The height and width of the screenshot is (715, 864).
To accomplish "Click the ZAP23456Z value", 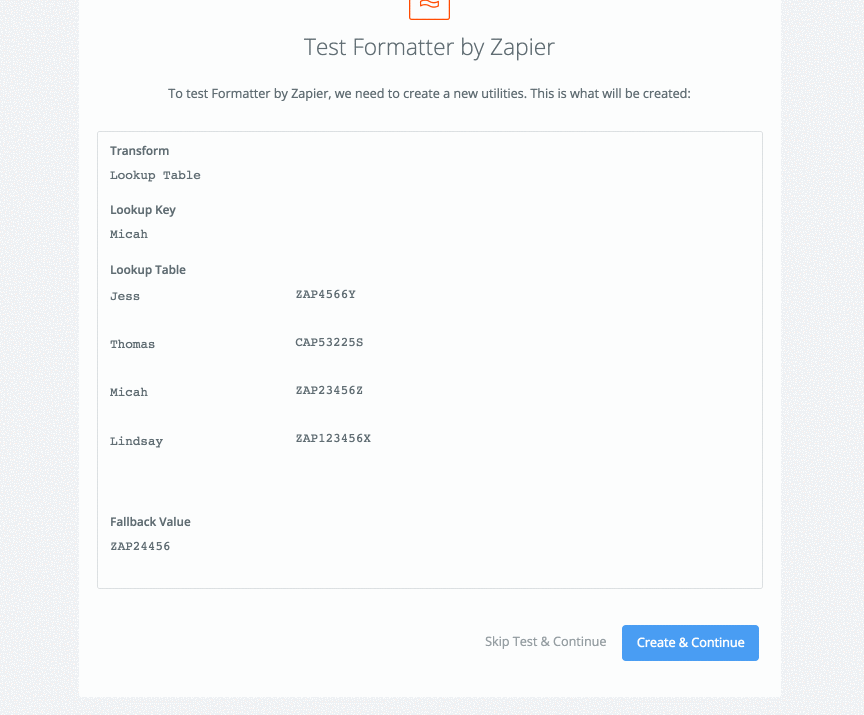I will click(329, 390).
